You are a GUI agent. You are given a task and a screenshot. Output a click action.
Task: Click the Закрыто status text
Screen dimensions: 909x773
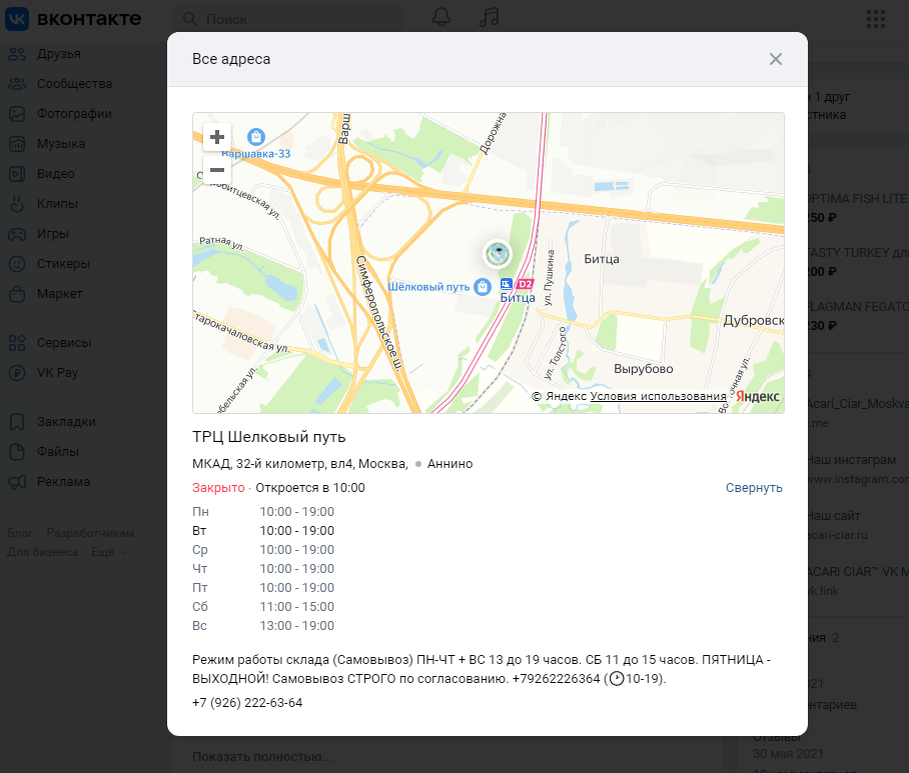pyautogui.click(x=218, y=488)
